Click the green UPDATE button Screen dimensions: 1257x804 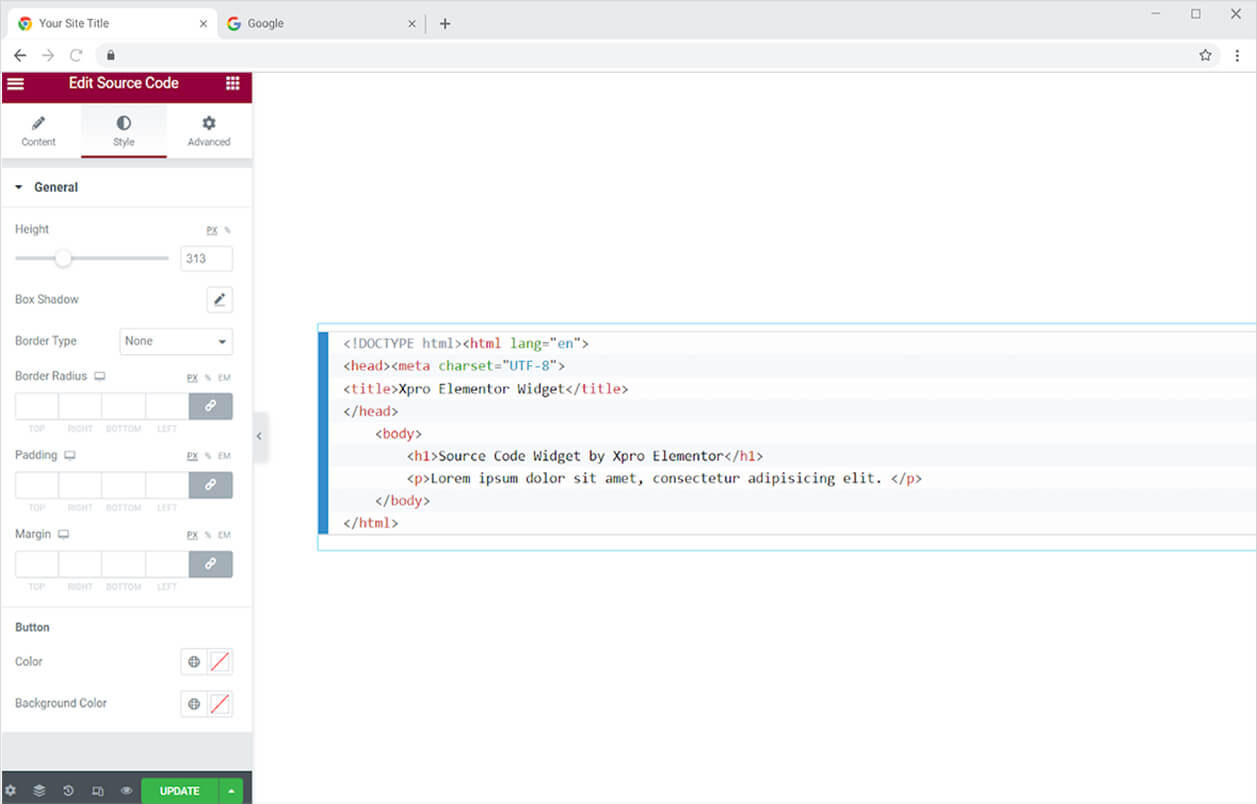pyautogui.click(x=179, y=791)
